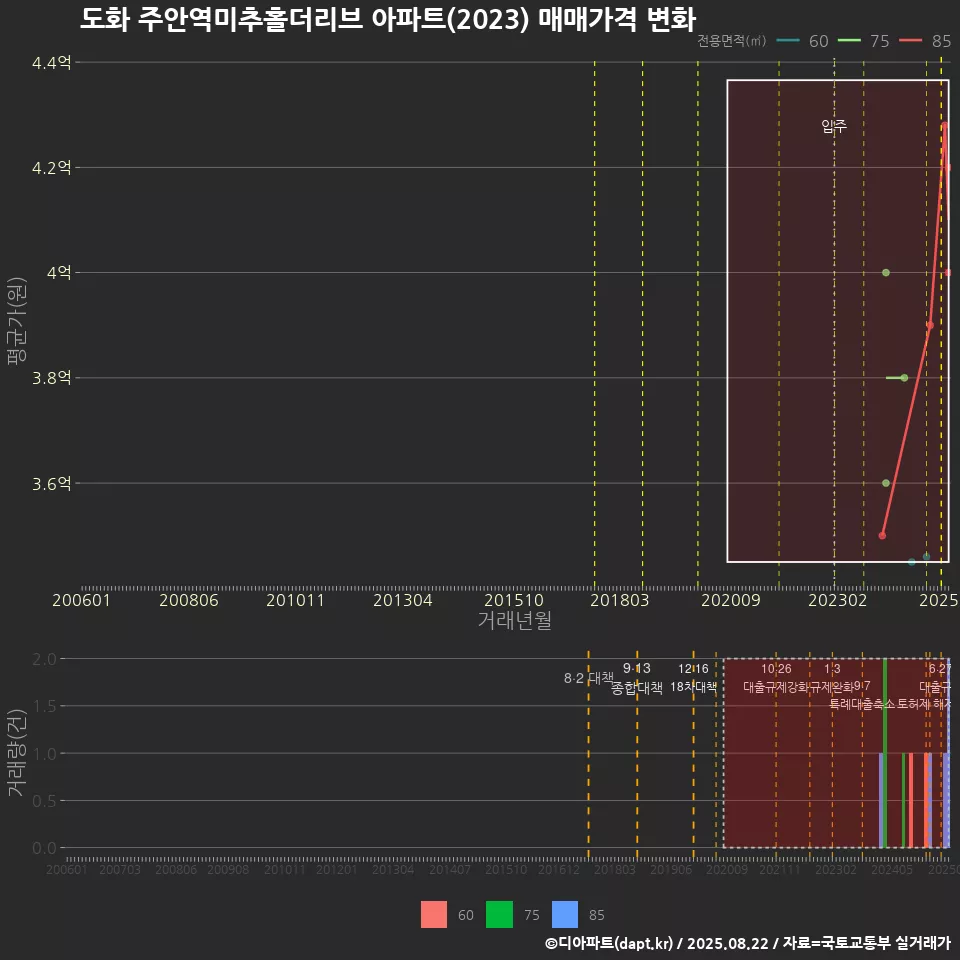Select the red 85 line key in the top legend
The image size is (960, 960).
pyautogui.click(x=910, y=41)
